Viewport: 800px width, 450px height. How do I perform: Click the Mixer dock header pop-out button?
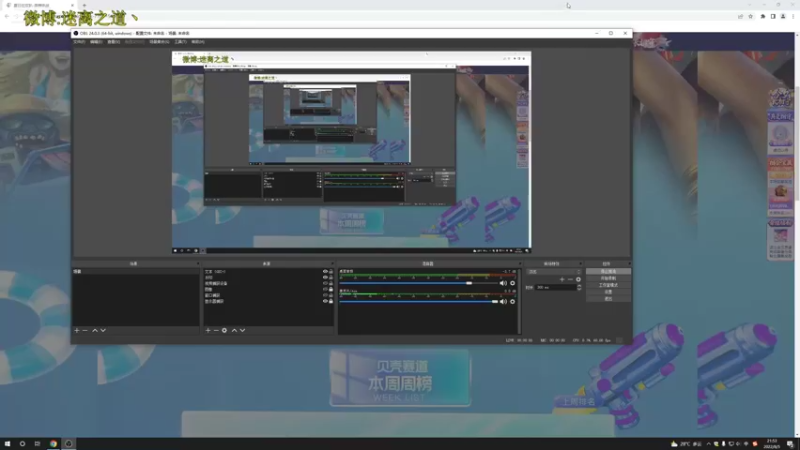click(519, 264)
